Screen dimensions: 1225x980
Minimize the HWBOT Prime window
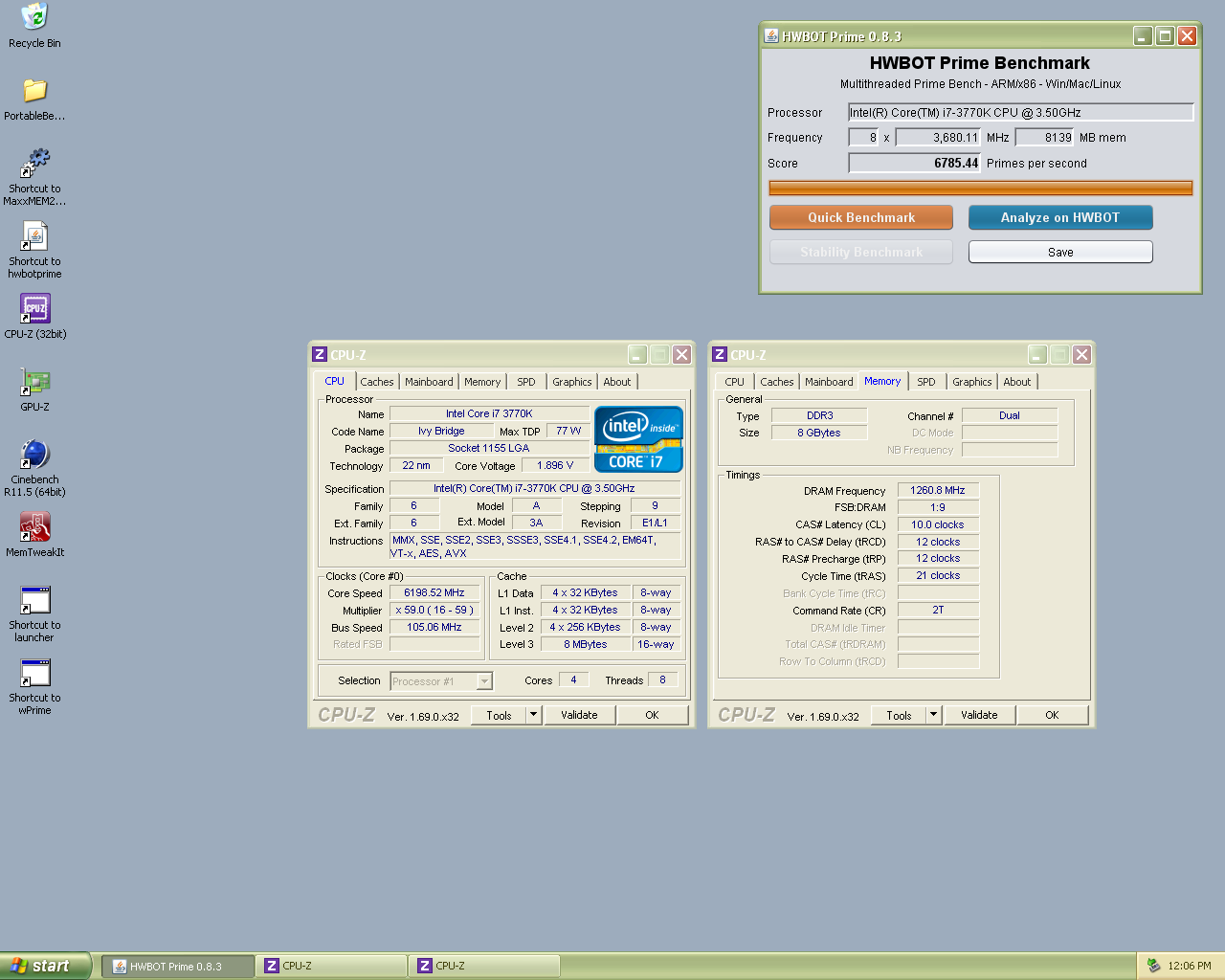click(1143, 36)
